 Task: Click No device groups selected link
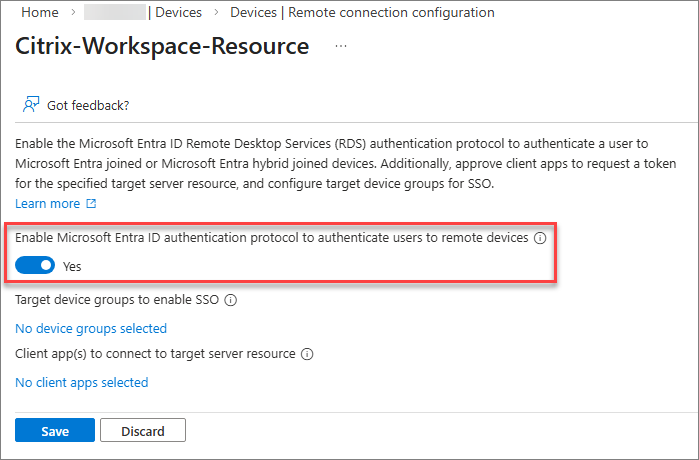point(91,328)
